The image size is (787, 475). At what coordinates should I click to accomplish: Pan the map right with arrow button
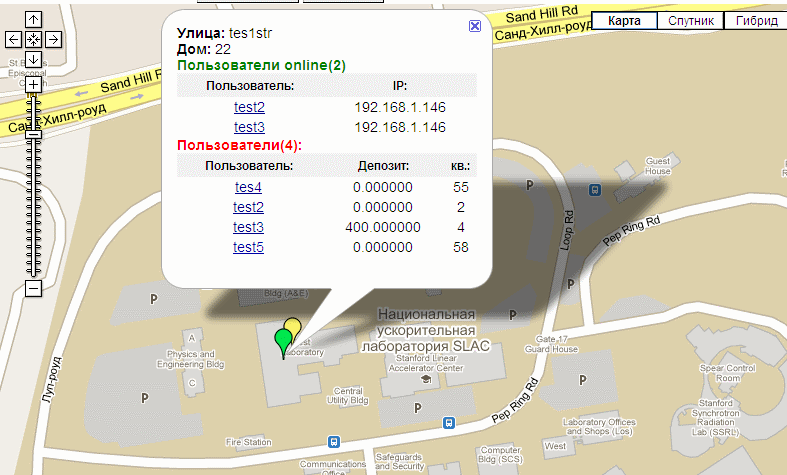53,39
